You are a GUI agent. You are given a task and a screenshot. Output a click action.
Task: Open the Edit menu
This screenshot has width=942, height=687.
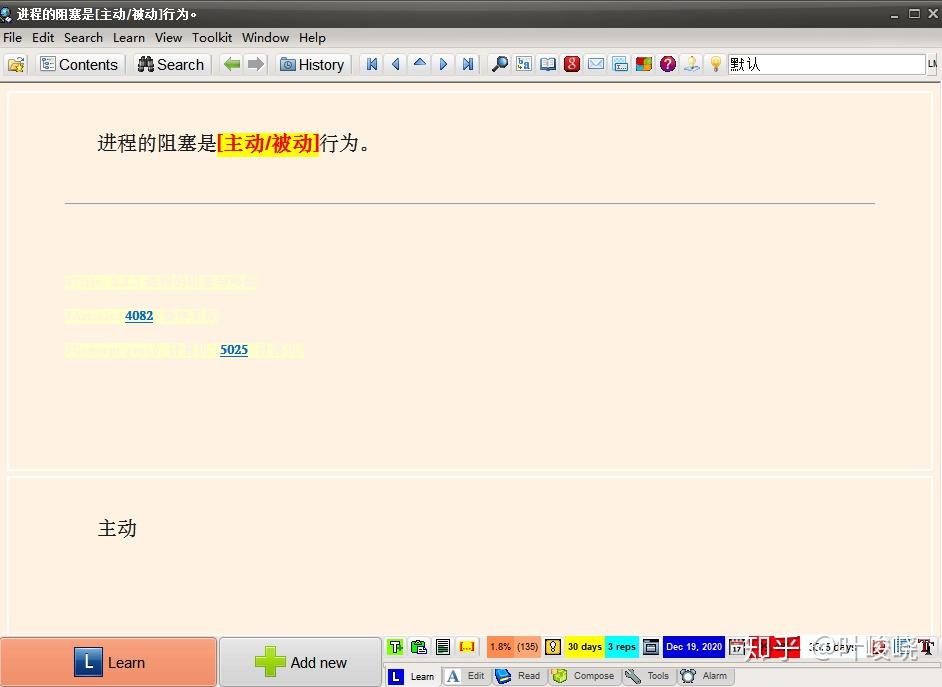pyautogui.click(x=43, y=37)
